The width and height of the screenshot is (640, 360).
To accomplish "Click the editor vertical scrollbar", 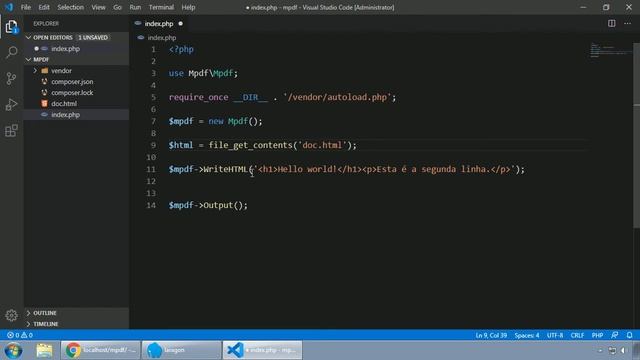I will [636, 135].
